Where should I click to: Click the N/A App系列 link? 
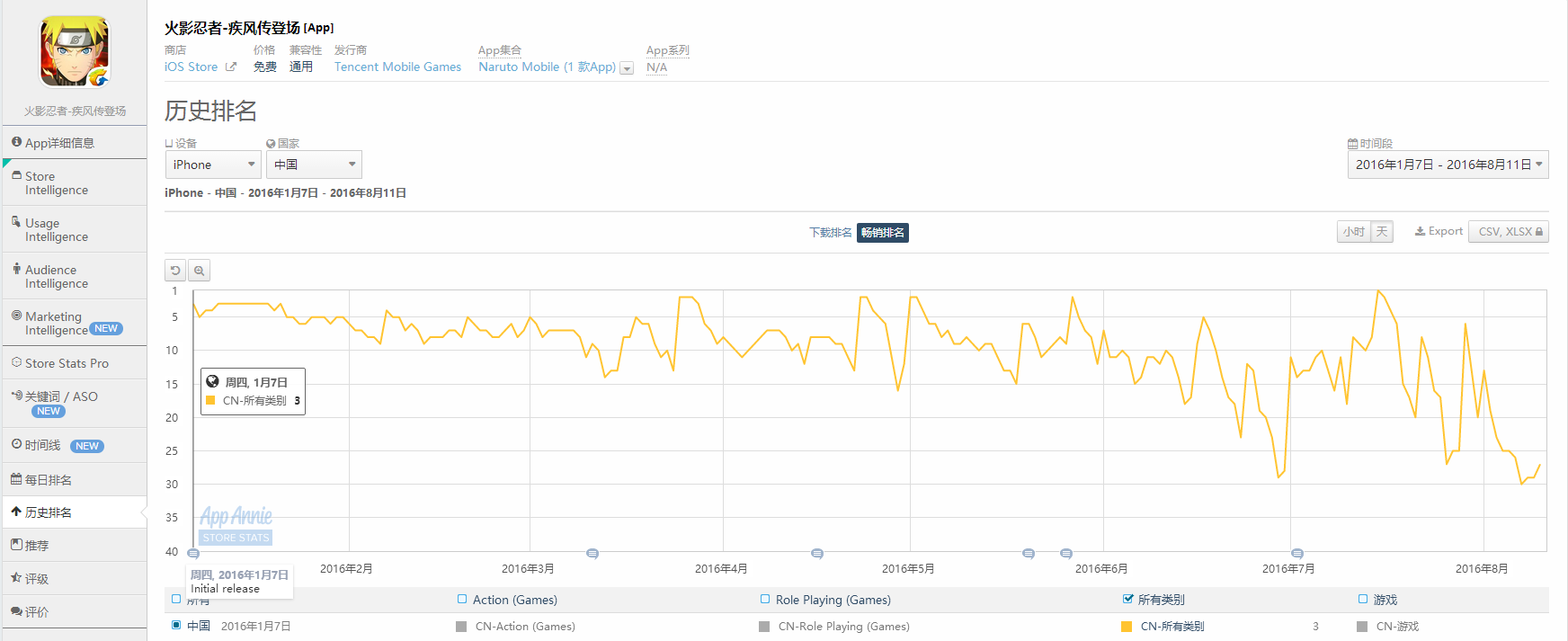pyautogui.click(x=657, y=67)
